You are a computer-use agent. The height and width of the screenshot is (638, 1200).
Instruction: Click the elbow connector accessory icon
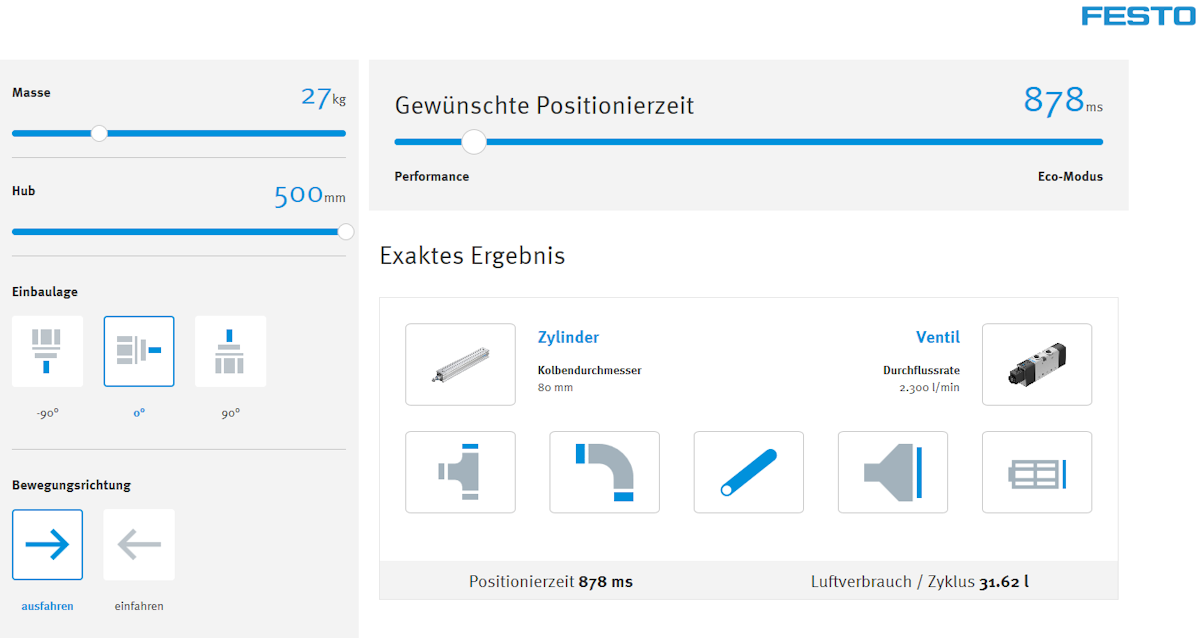click(x=604, y=472)
